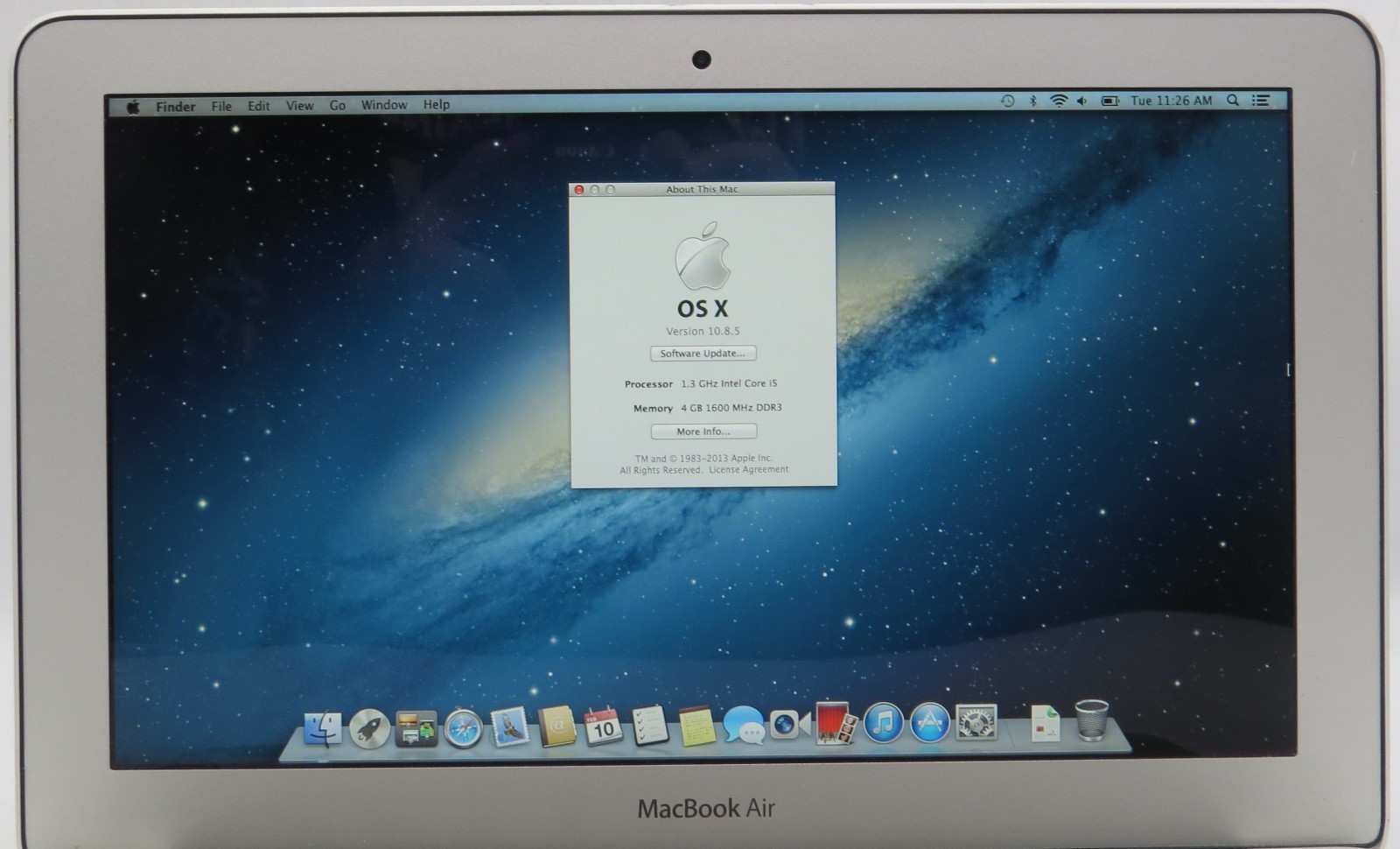1400x849 pixels.
Task: Open Mission Control in the Dock
Action: (x=416, y=728)
